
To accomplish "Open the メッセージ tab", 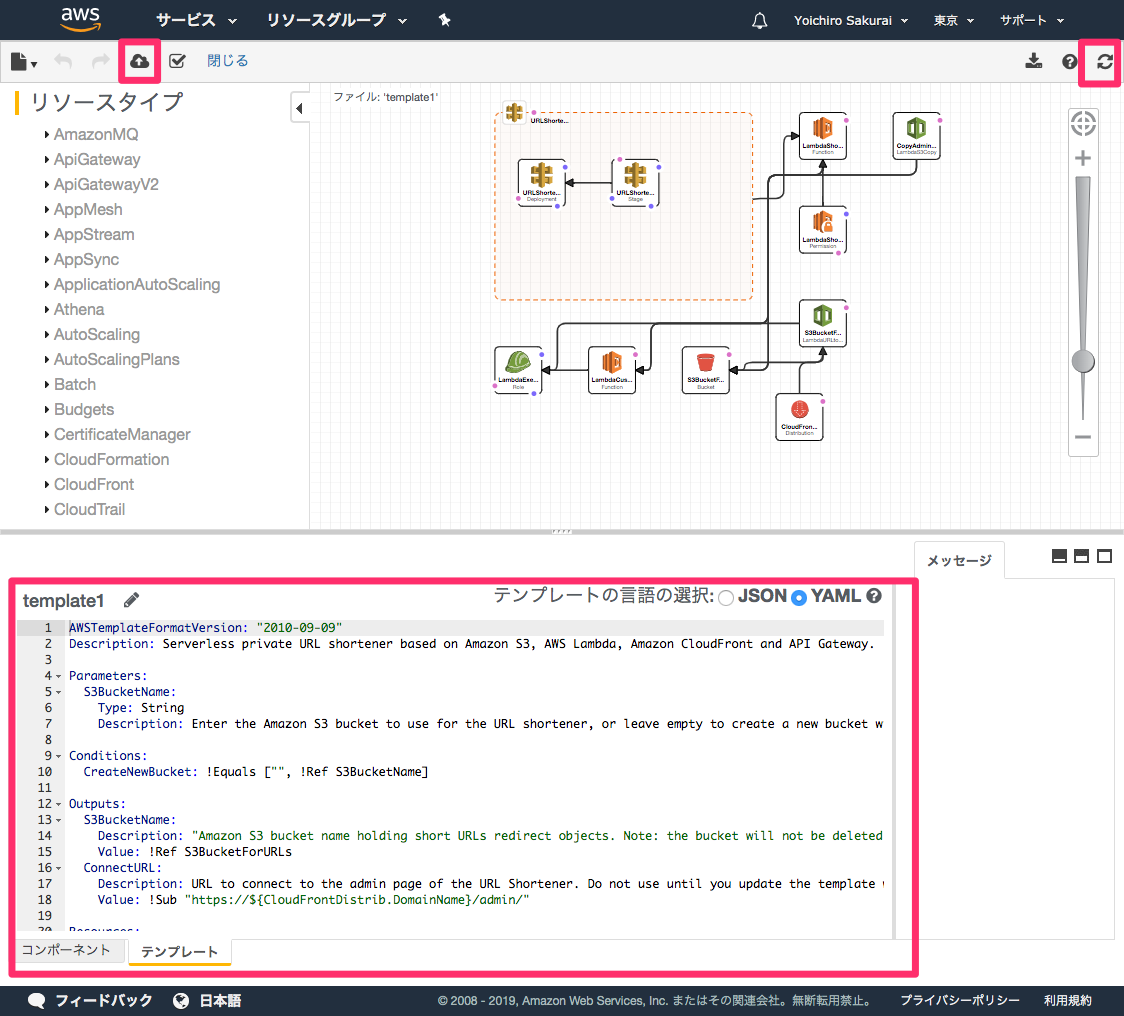I will 959,560.
